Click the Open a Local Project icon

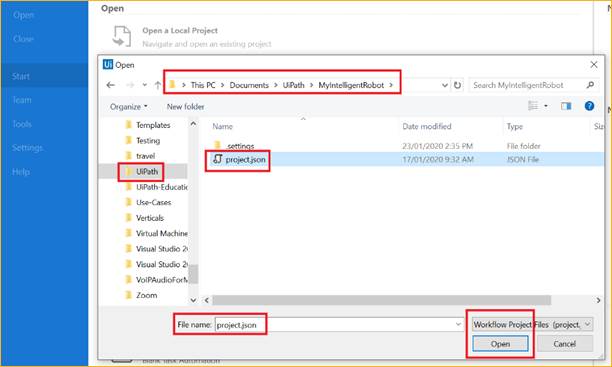(122, 36)
